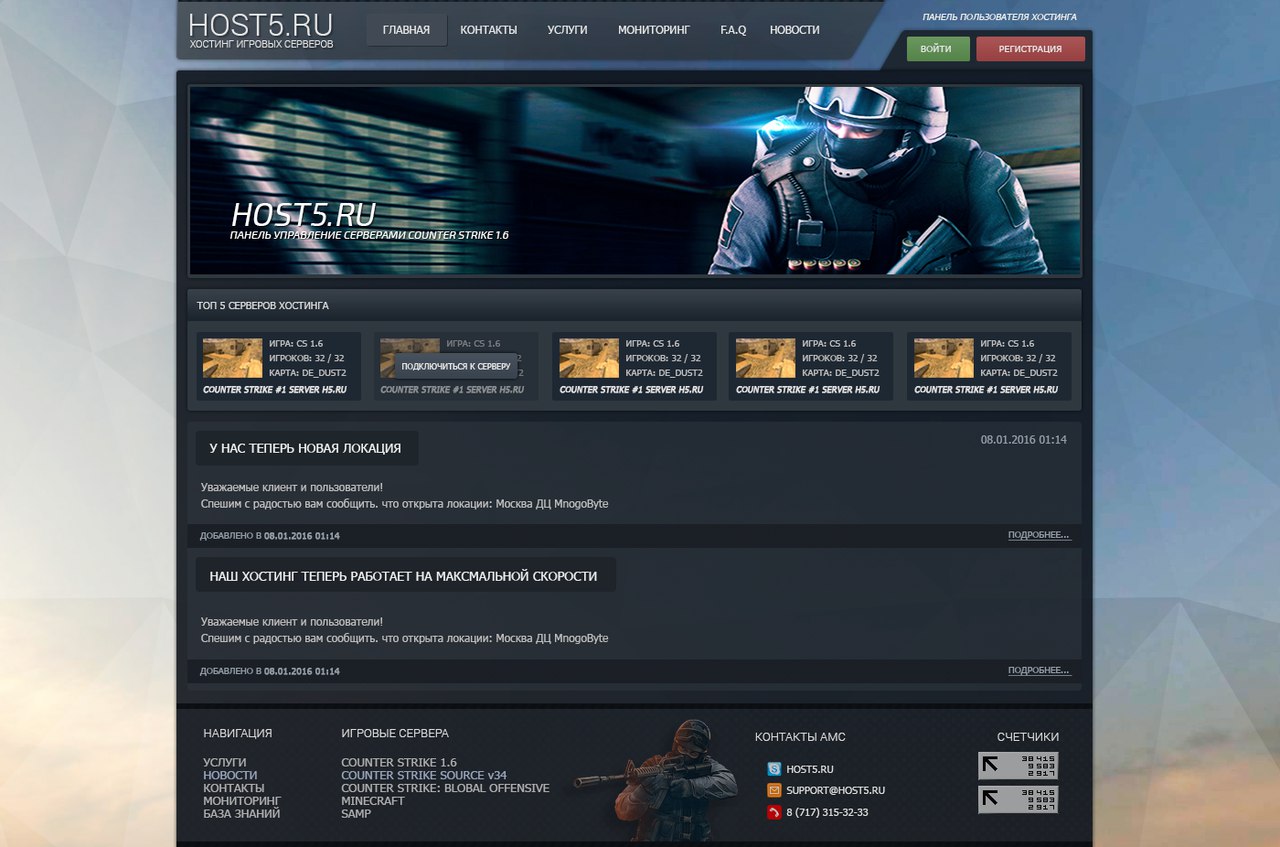
Task: Click the Панель пользователя хостинга label
Action: pyautogui.click(x=1000, y=17)
